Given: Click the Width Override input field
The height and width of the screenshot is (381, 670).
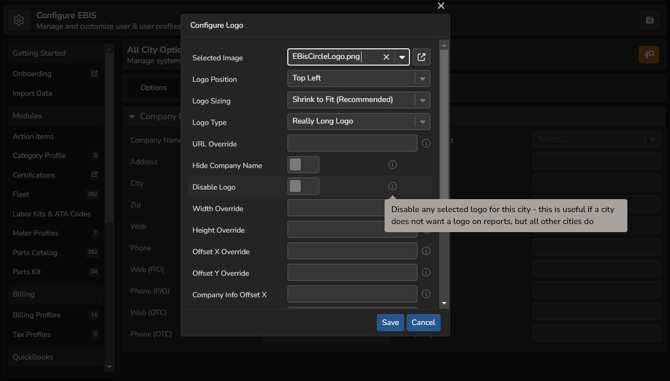Looking at the screenshot, I should (x=336, y=208).
